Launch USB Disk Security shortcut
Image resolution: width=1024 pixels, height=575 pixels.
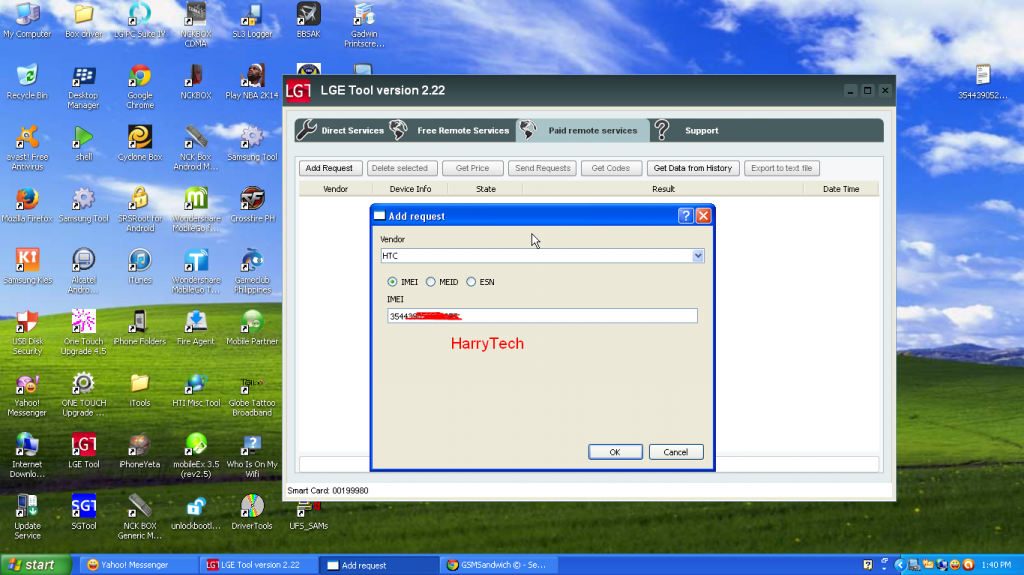click(x=27, y=333)
